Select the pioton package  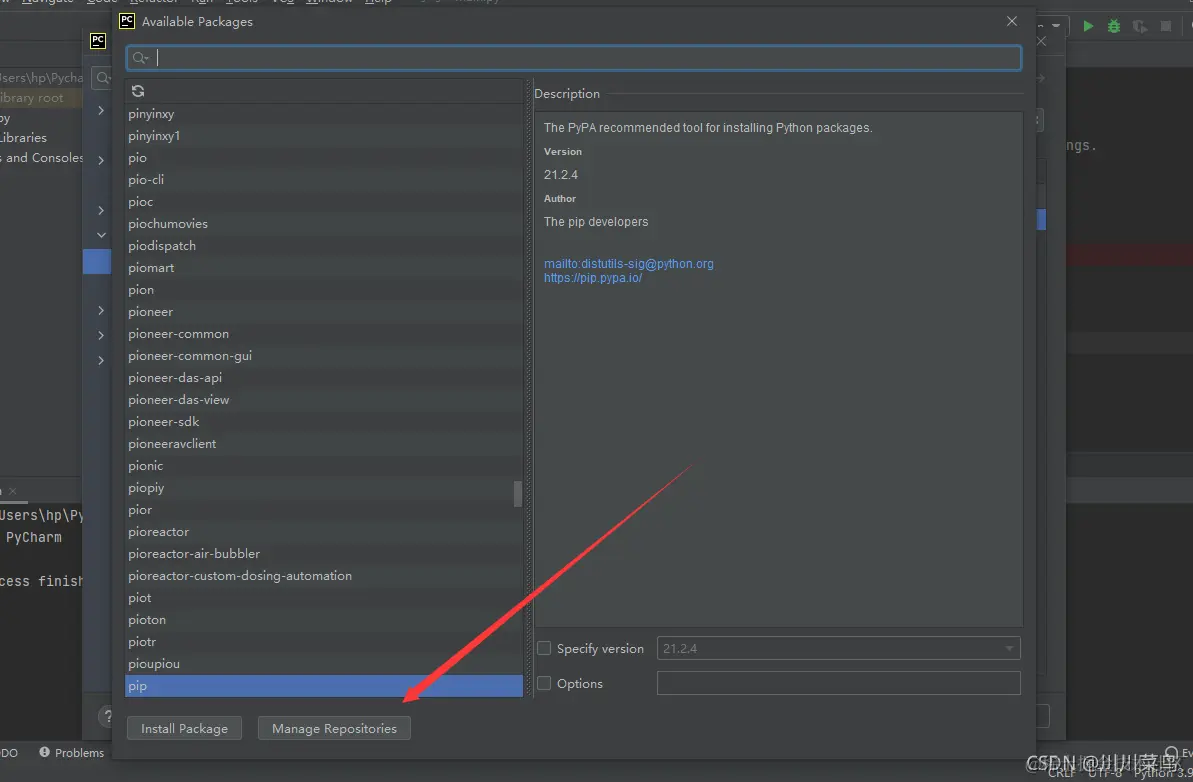tap(324, 621)
